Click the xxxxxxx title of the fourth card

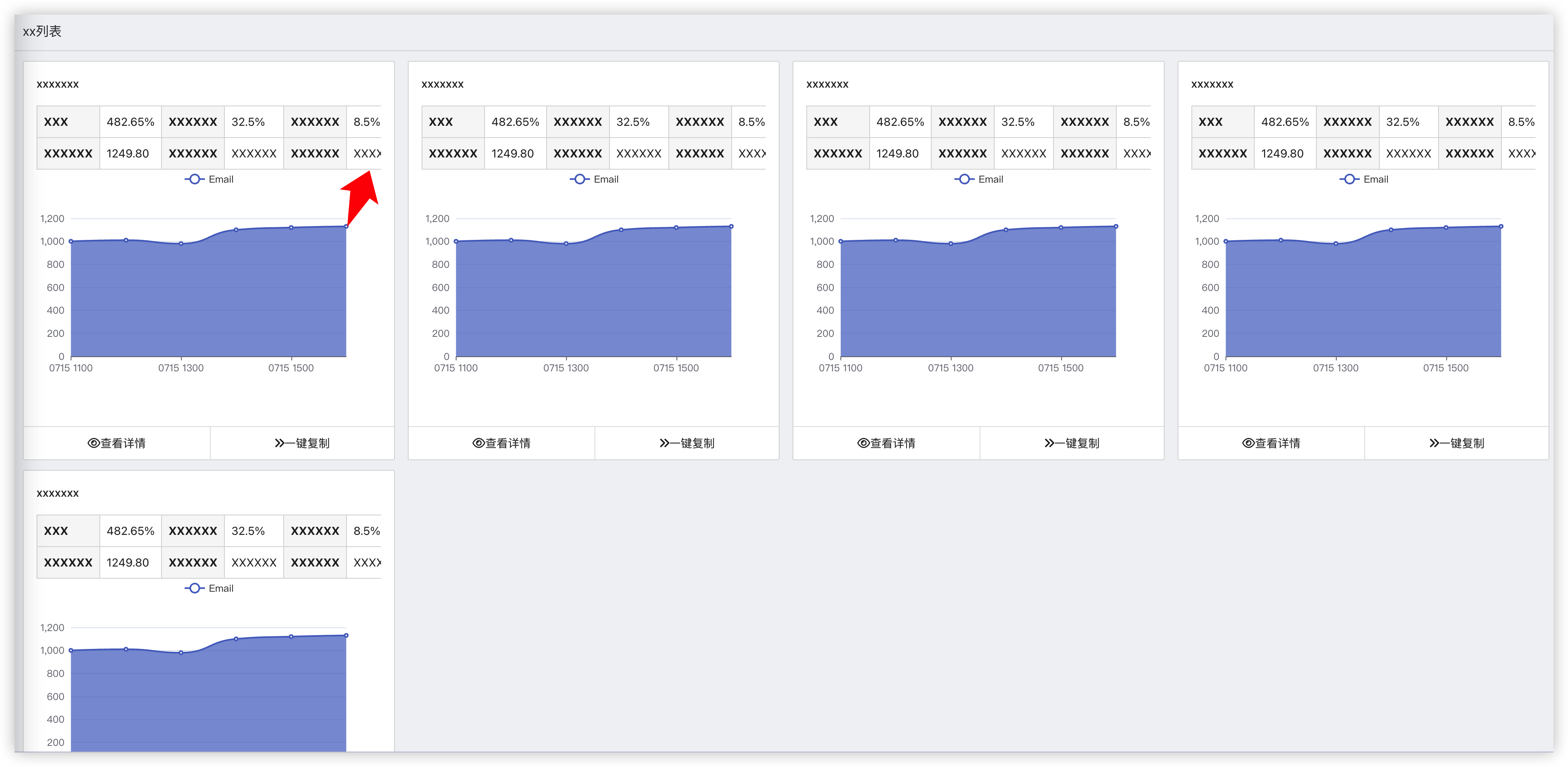point(1213,84)
